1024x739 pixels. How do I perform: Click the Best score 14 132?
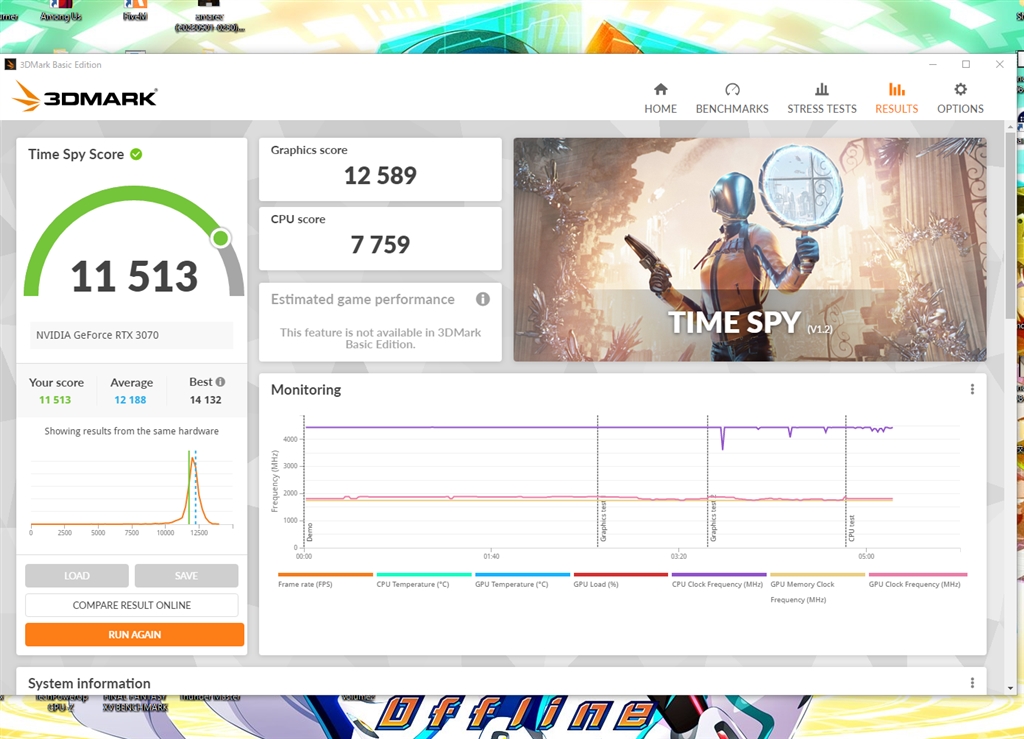click(206, 400)
